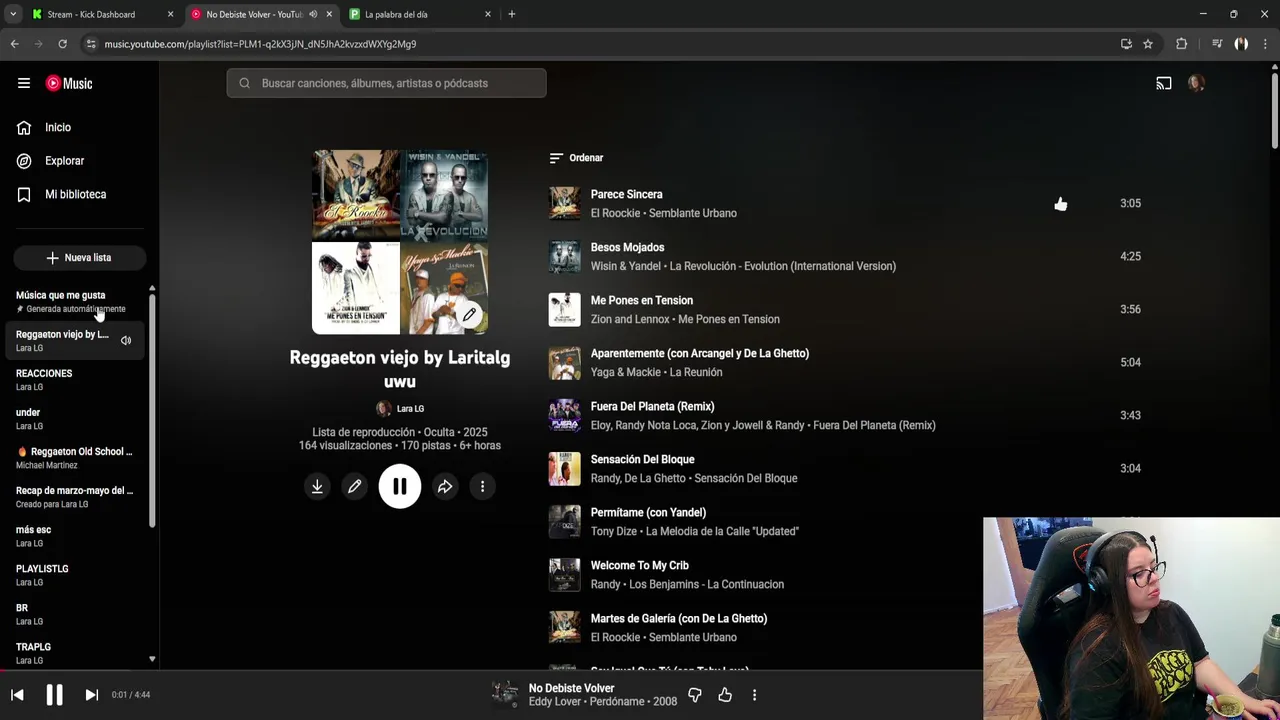Open the account avatar menu
Image resolution: width=1280 pixels, height=720 pixels.
pos(1196,83)
